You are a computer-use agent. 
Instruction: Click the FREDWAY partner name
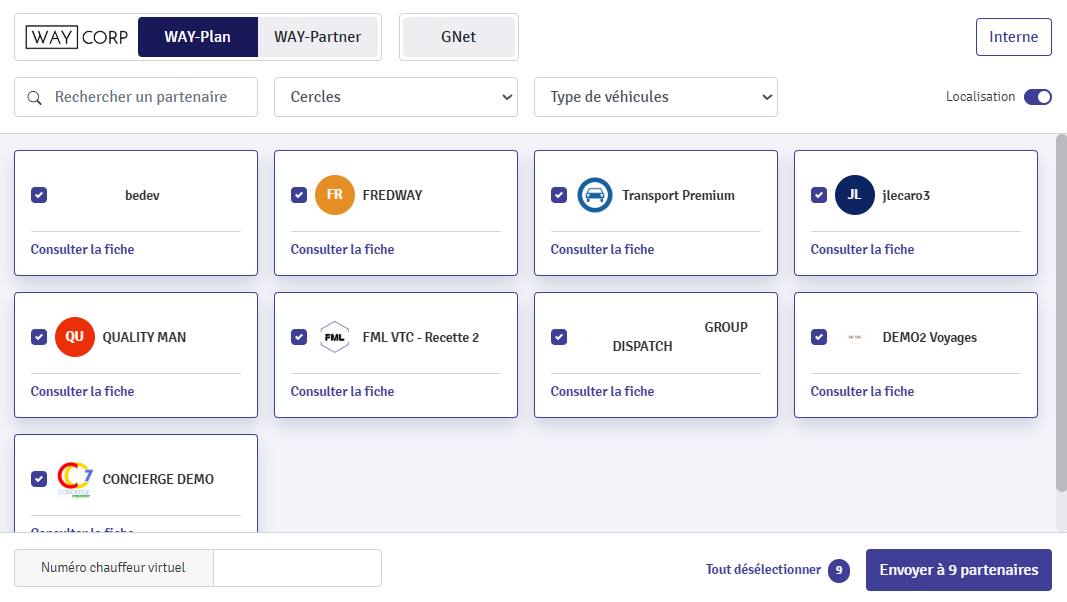tap(393, 196)
